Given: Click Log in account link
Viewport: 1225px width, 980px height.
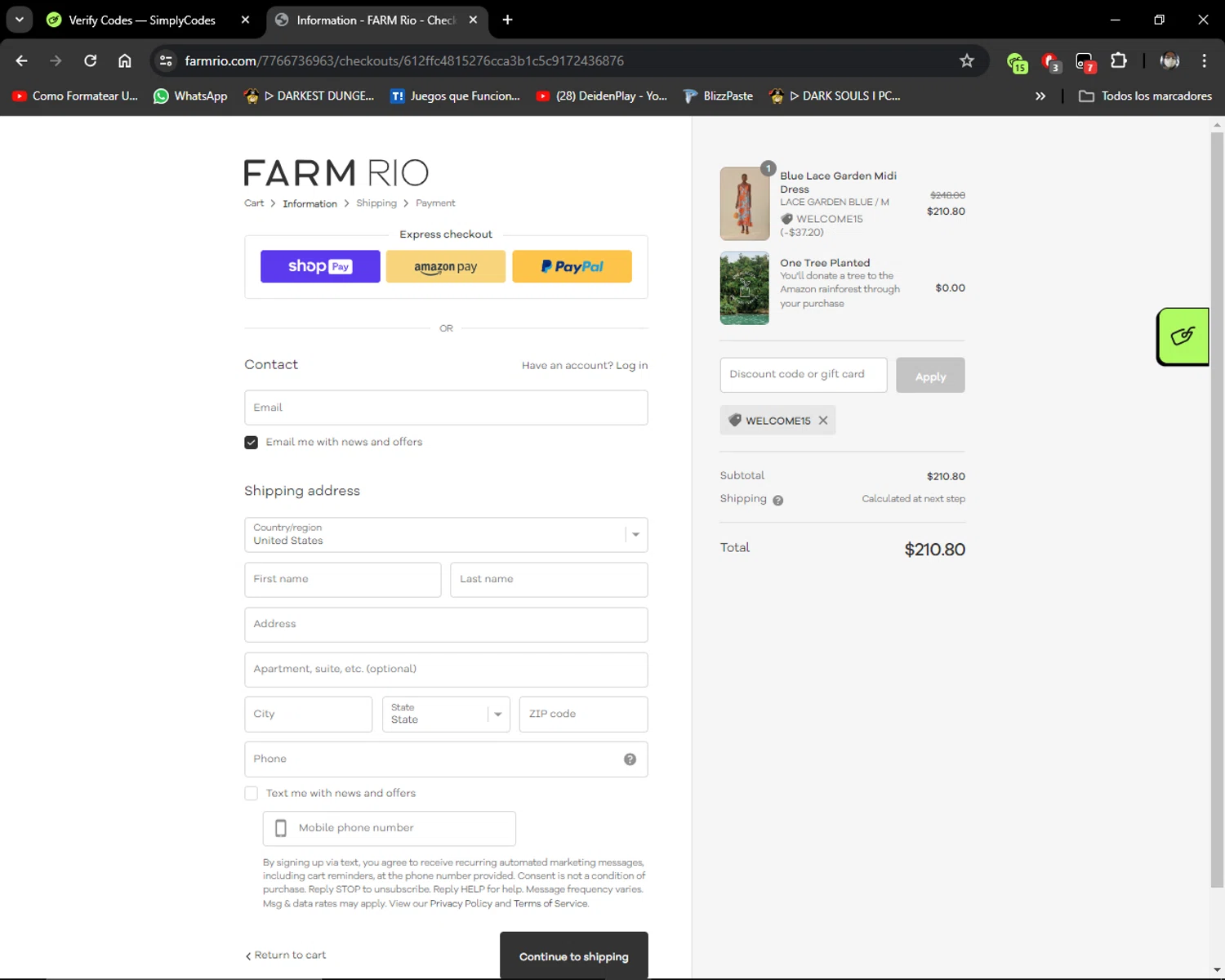Looking at the screenshot, I should (x=631, y=365).
